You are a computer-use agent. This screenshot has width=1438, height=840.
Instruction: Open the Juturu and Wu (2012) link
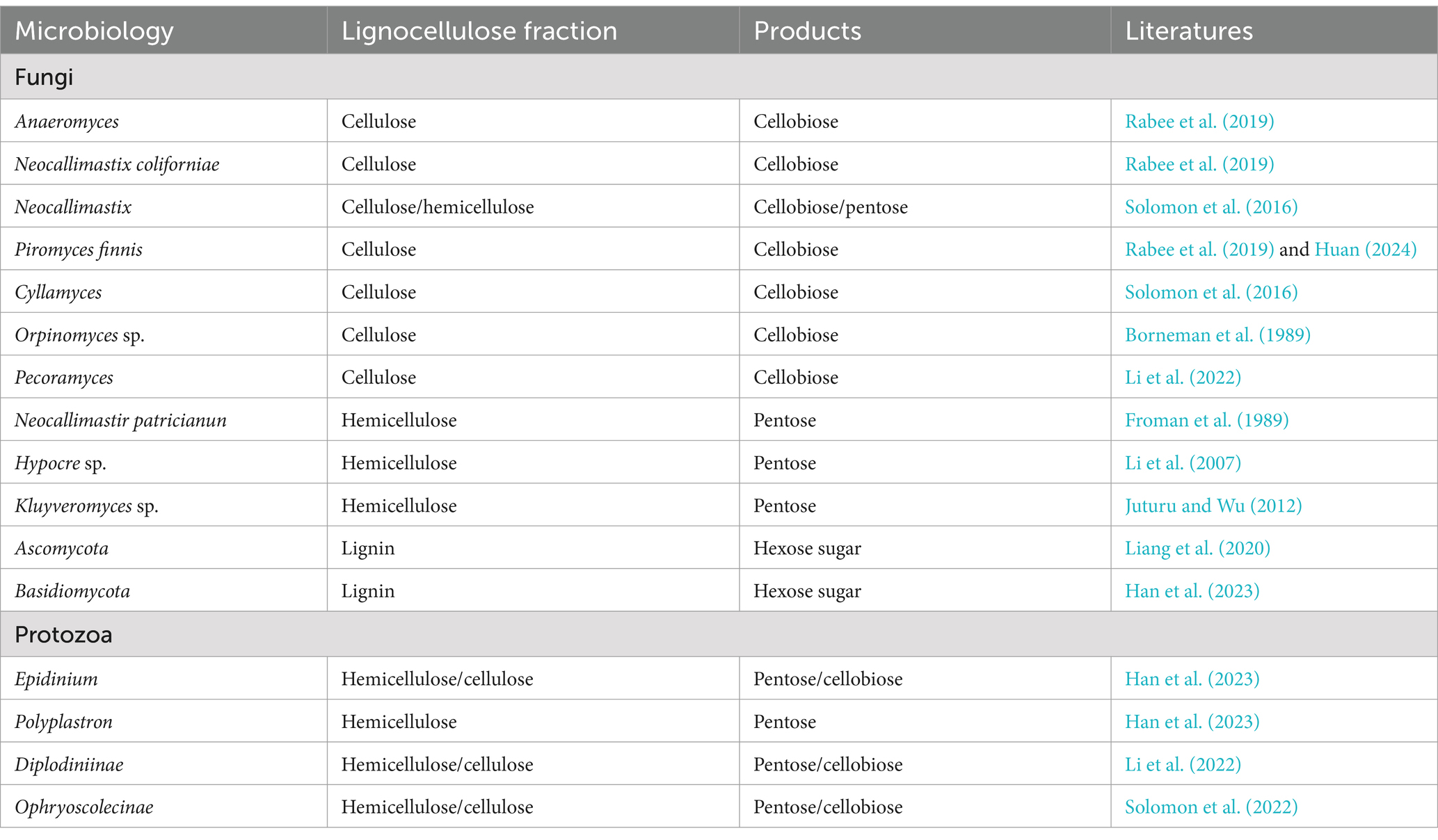coord(1213,506)
